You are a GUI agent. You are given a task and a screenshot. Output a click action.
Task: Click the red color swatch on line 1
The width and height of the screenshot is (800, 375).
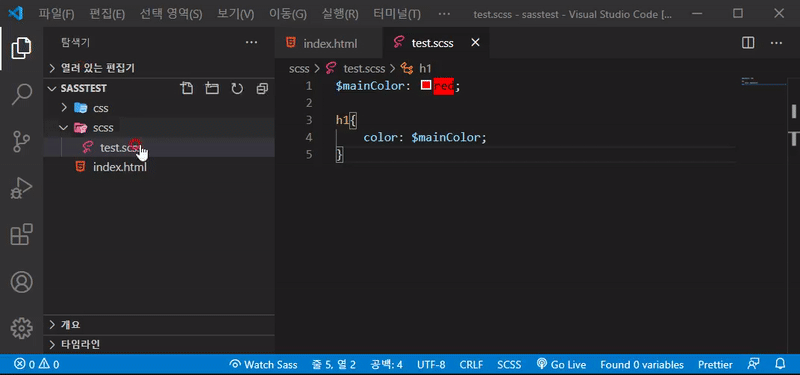pyautogui.click(x=426, y=86)
